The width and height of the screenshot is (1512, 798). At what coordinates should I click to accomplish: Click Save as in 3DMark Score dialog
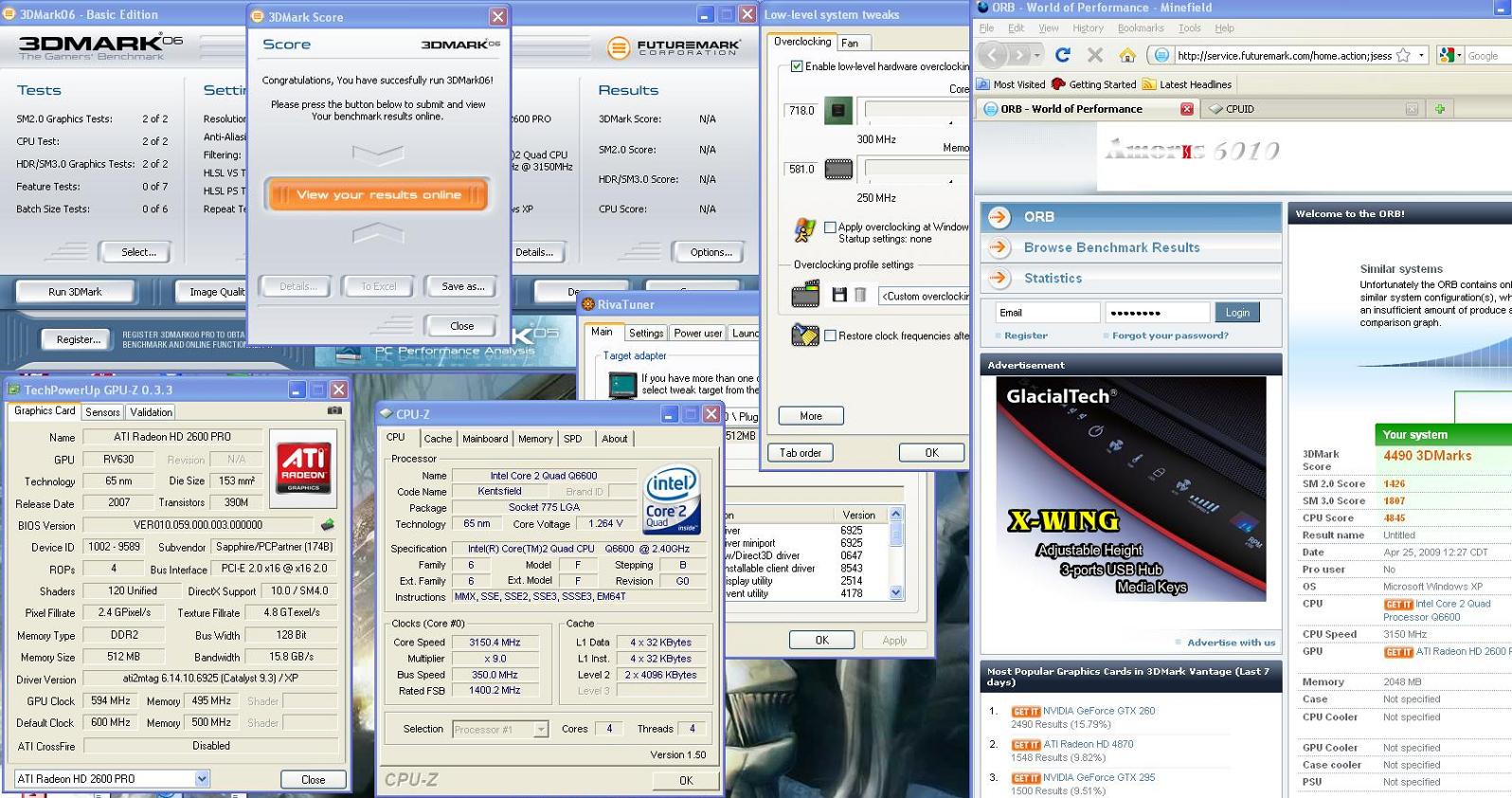pyautogui.click(x=462, y=286)
